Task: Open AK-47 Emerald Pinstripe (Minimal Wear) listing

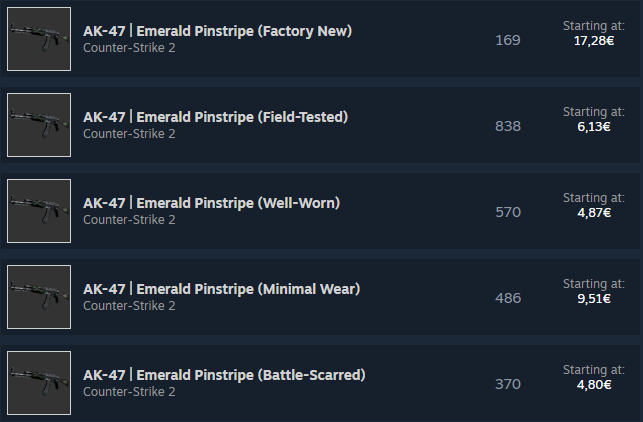Action: (x=221, y=289)
